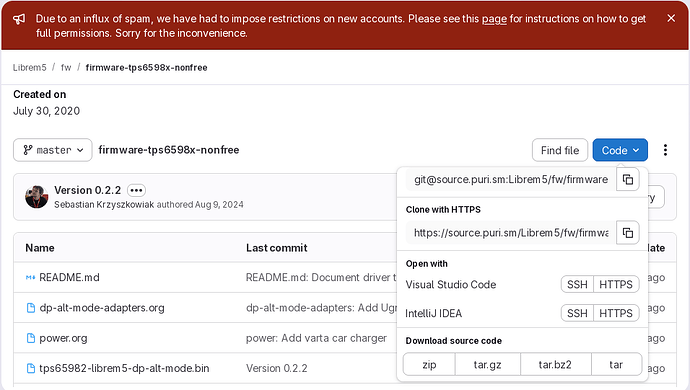Open 'power: Add varta car charger' commit
Viewport: 690px width, 390px height.
point(316,338)
